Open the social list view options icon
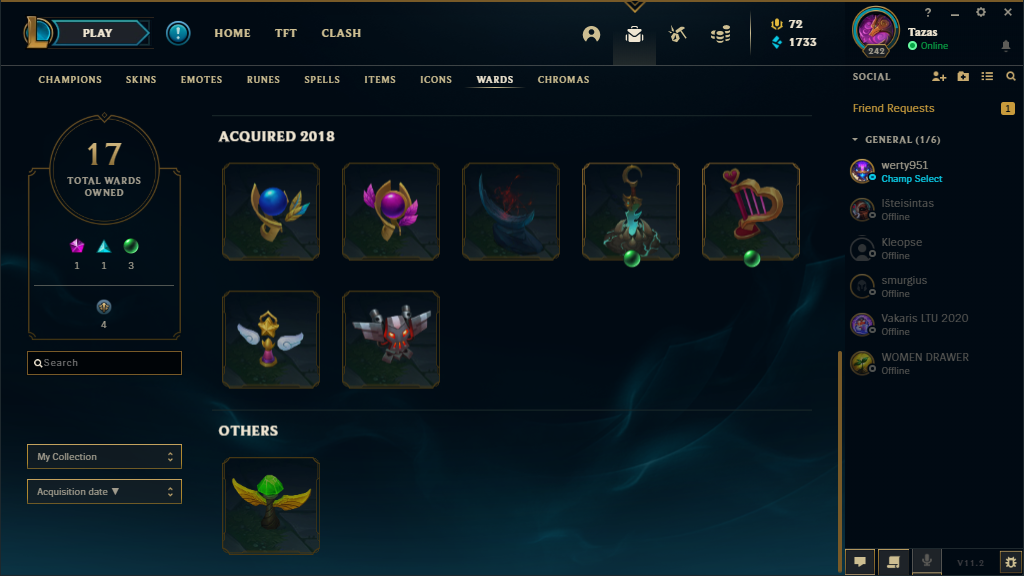 click(987, 76)
